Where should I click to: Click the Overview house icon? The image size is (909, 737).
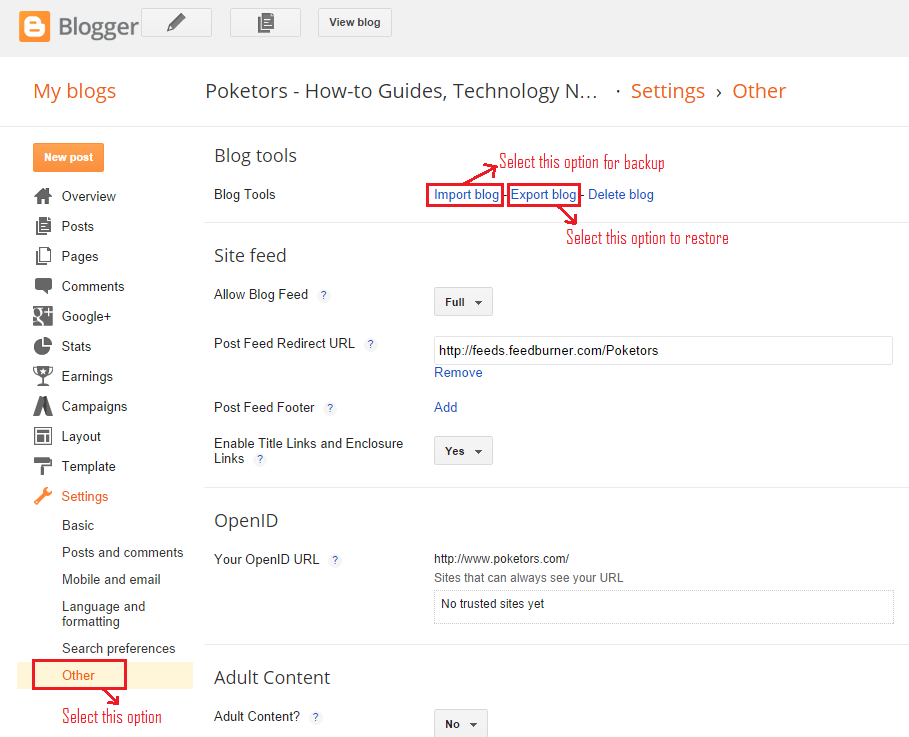pyautogui.click(x=43, y=196)
